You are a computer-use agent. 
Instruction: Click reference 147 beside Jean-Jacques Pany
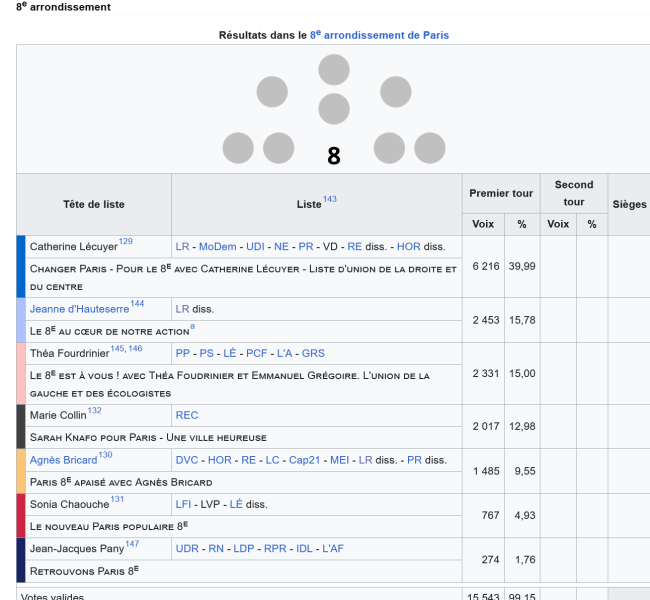pyautogui.click(x=132, y=545)
